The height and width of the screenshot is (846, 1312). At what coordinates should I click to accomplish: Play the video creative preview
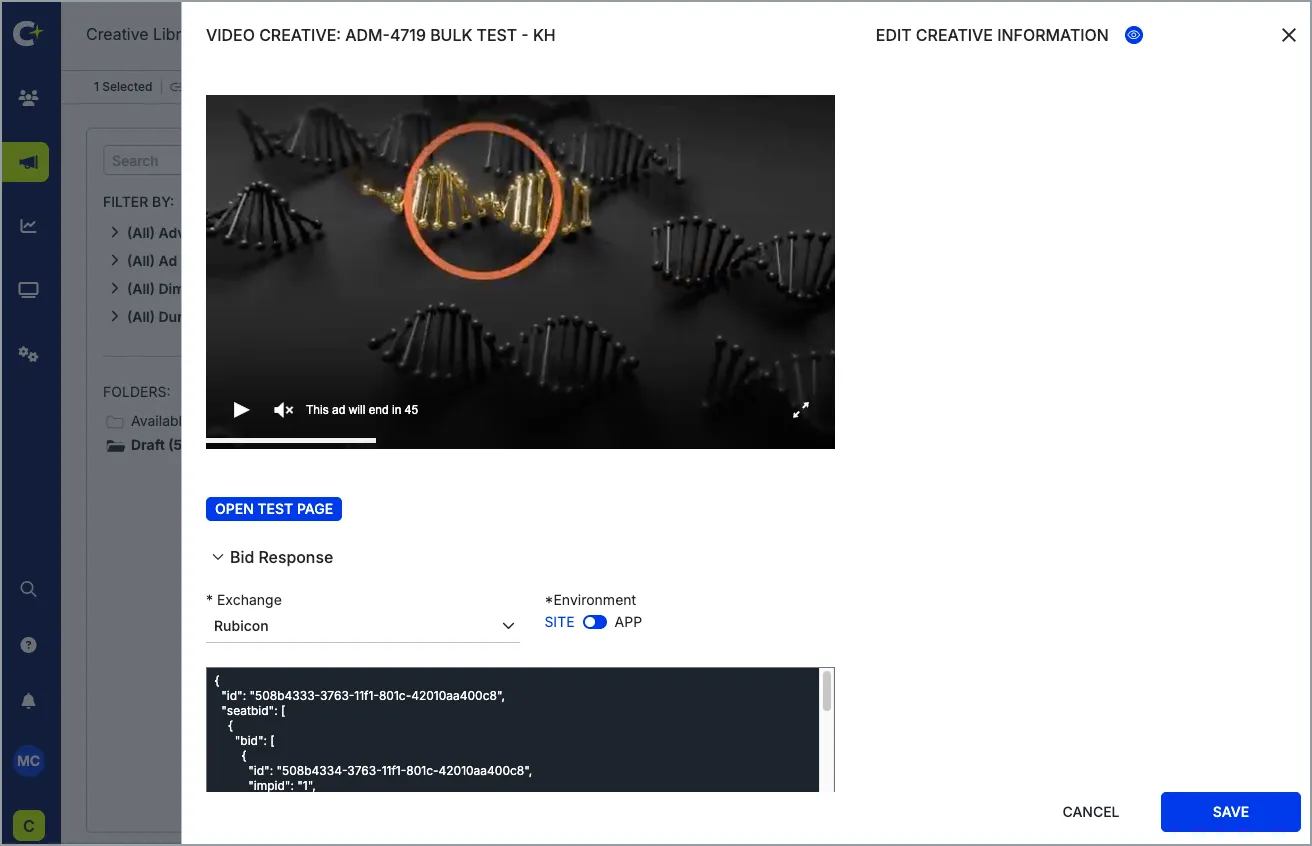(241, 410)
